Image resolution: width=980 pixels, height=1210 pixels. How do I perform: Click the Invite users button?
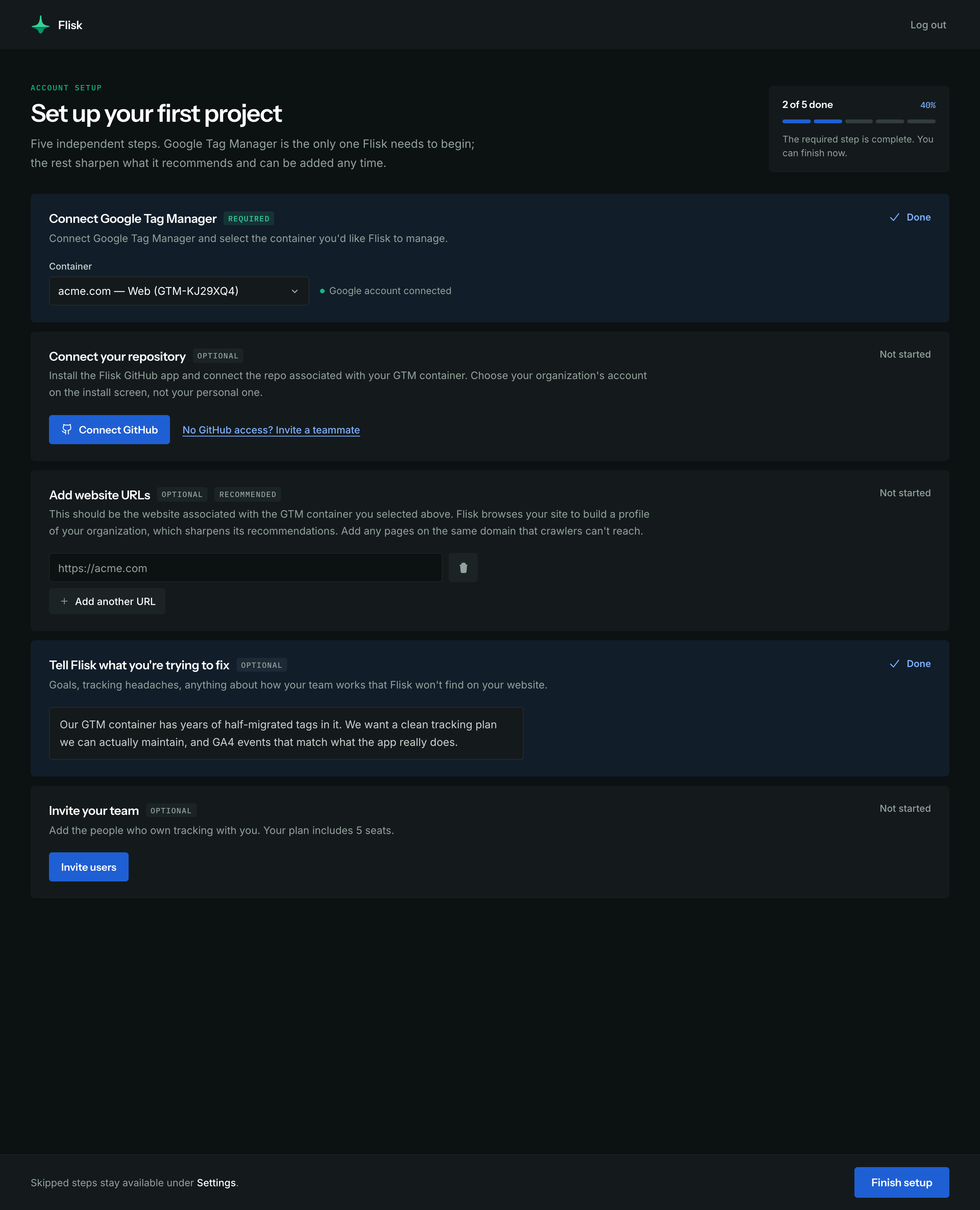tap(89, 867)
